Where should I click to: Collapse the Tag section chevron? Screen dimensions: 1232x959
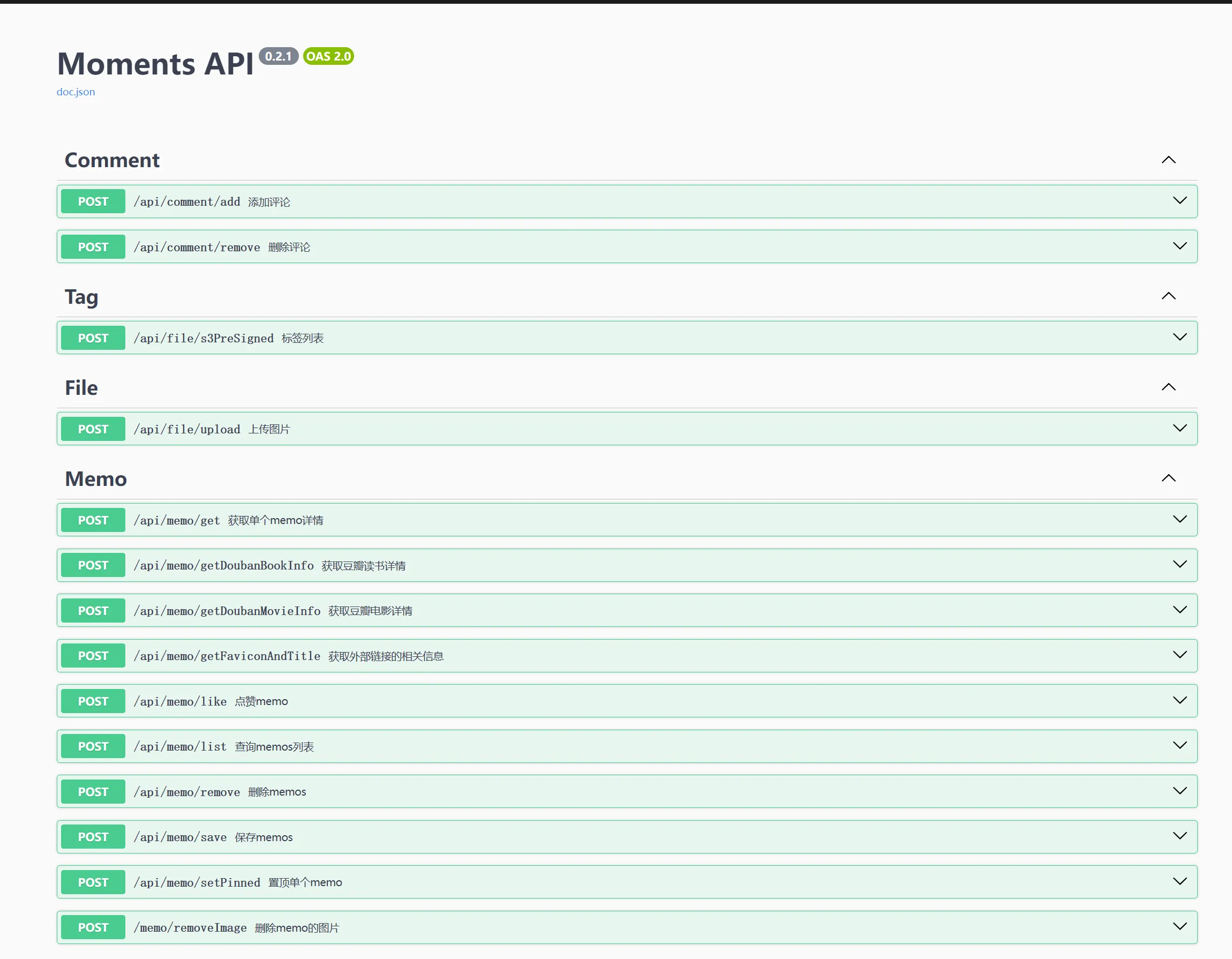click(1168, 296)
